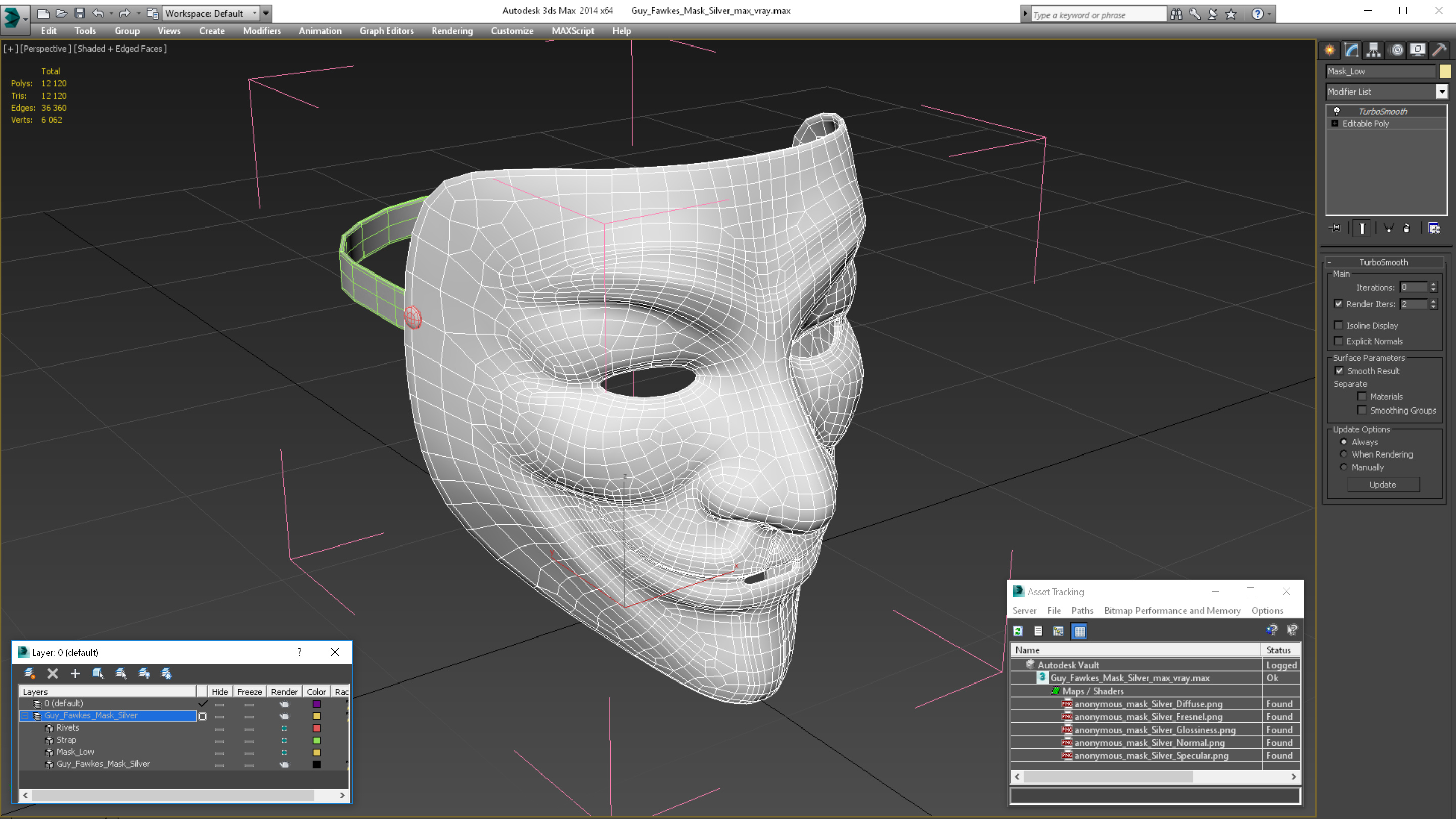Viewport: 1456px width, 819px height.
Task: Open the quick access toolbar customize arrow
Action: pyautogui.click(x=266, y=13)
